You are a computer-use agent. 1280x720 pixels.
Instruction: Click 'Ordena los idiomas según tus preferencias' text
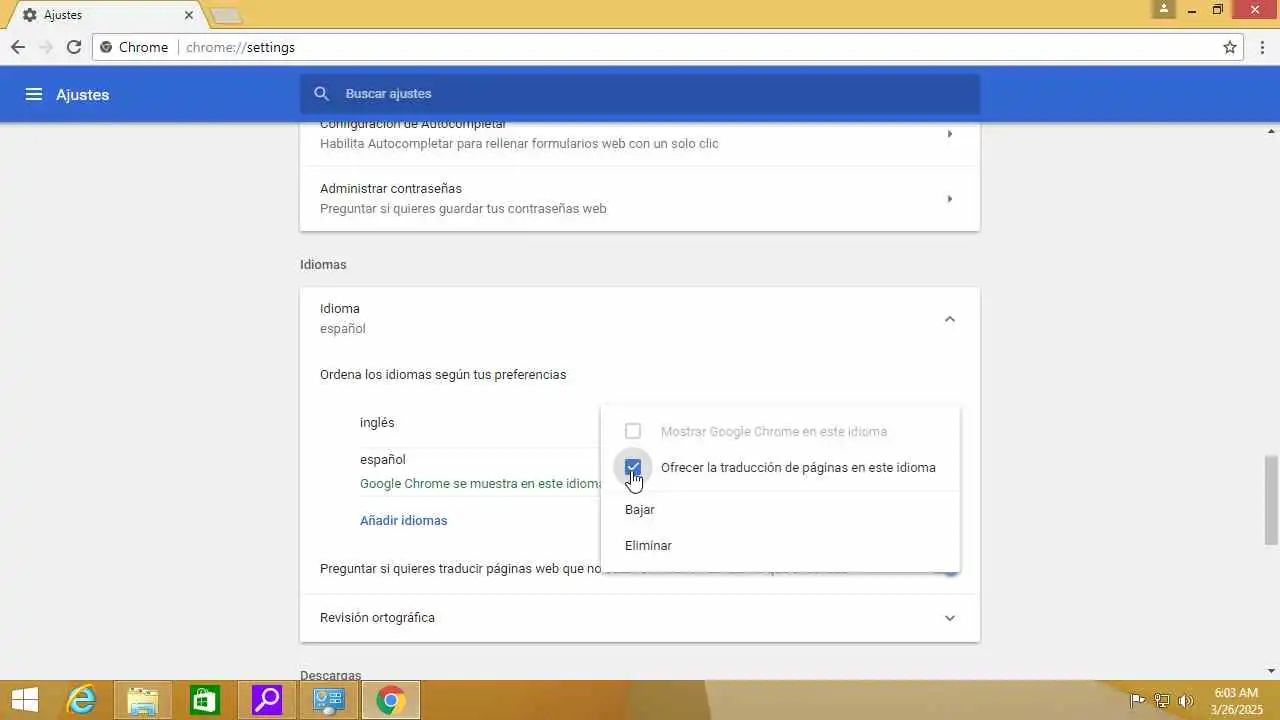[443, 375]
